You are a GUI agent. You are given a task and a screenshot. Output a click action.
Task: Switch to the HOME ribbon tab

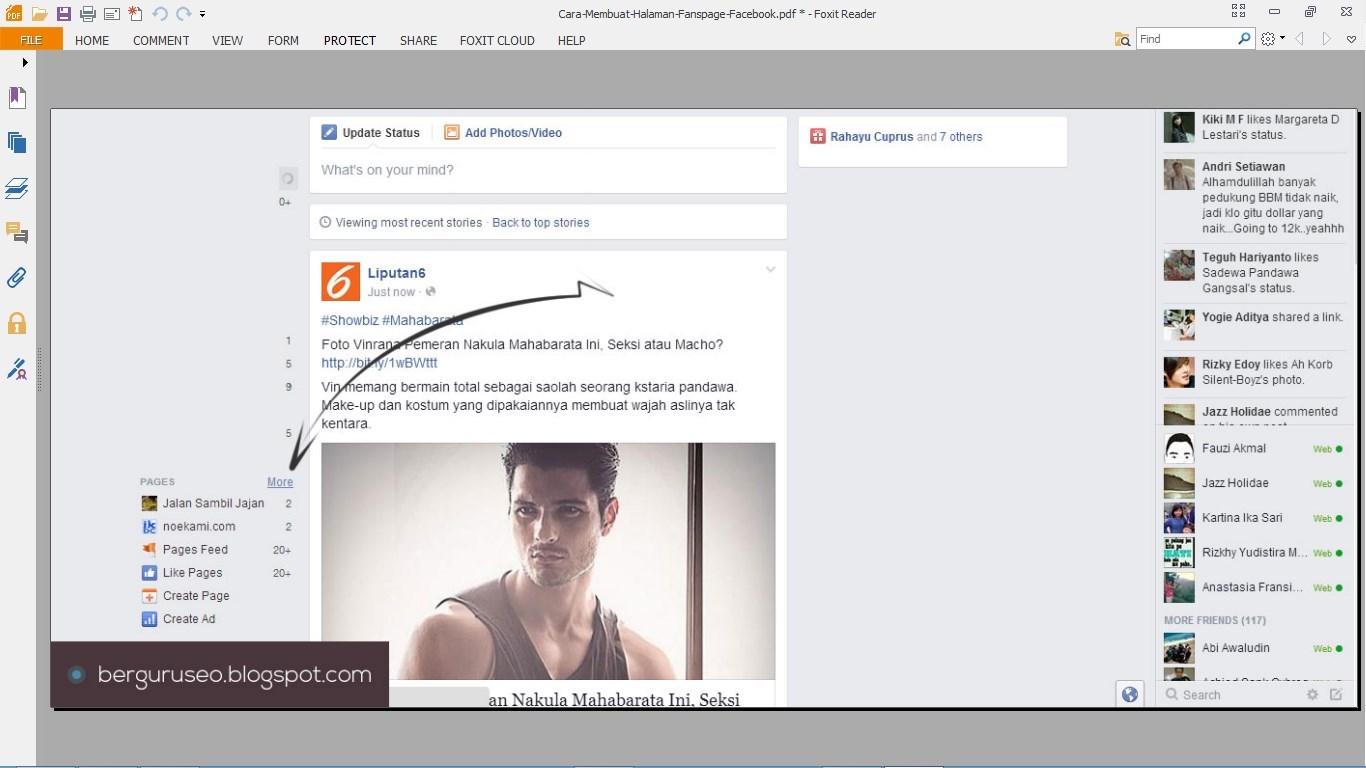[92, 40]
